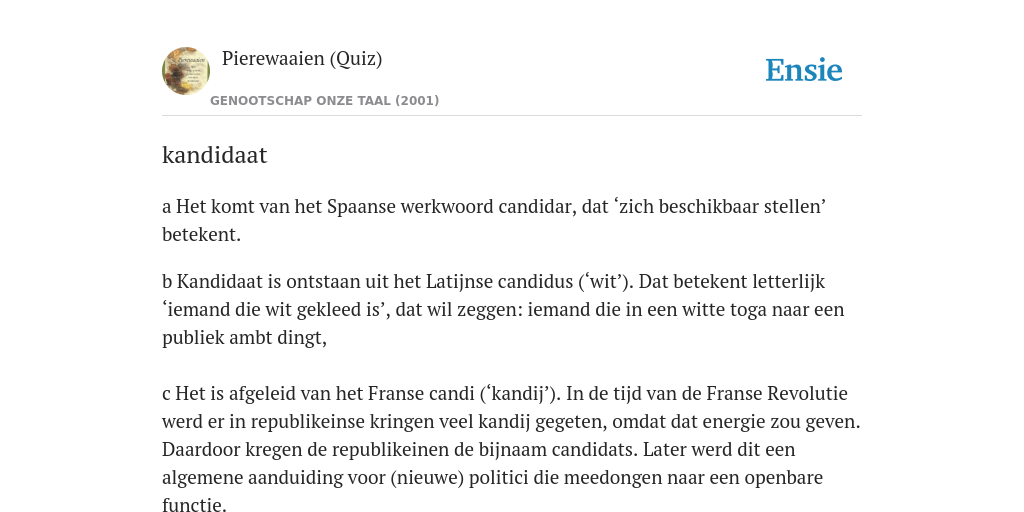Click the word 'betekent.' ending answer a

[201, 235]
